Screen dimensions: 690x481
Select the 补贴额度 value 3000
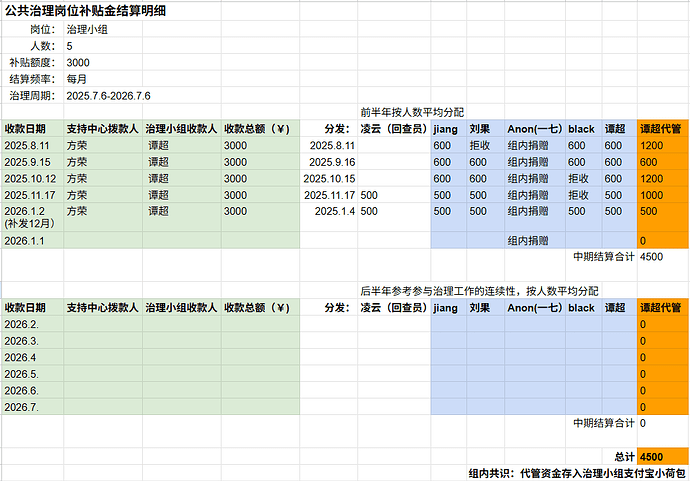[78, 62]
